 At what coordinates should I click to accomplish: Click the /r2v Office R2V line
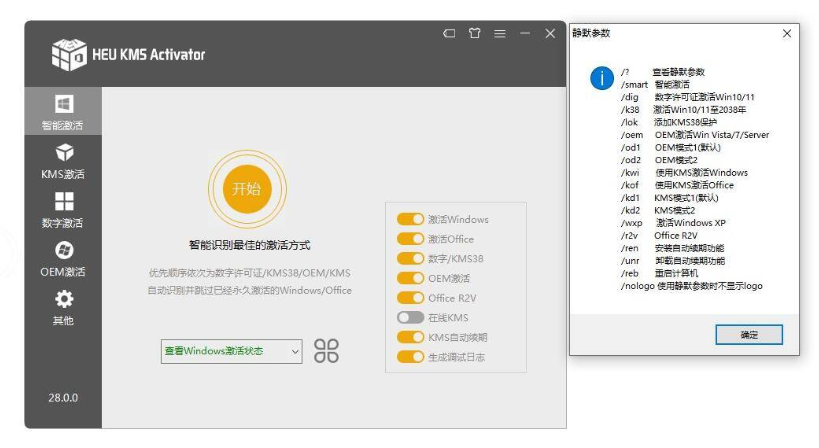(x=659, y=235)
